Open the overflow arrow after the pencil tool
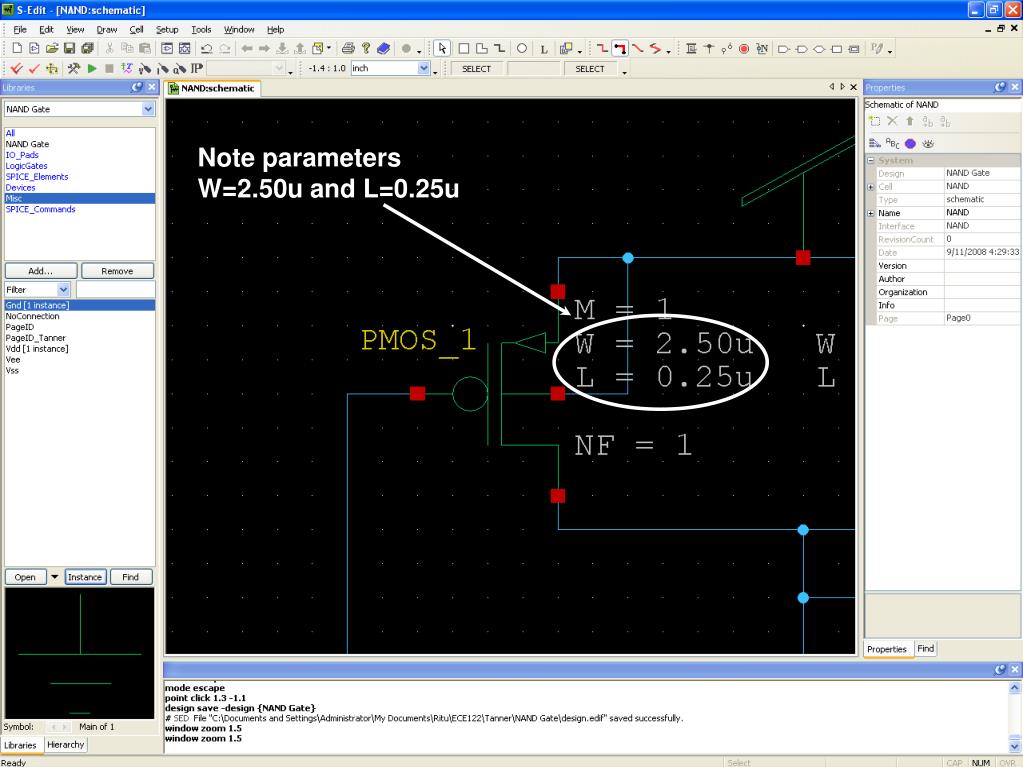Viewport: 1023px width, 767px height. 890,50
